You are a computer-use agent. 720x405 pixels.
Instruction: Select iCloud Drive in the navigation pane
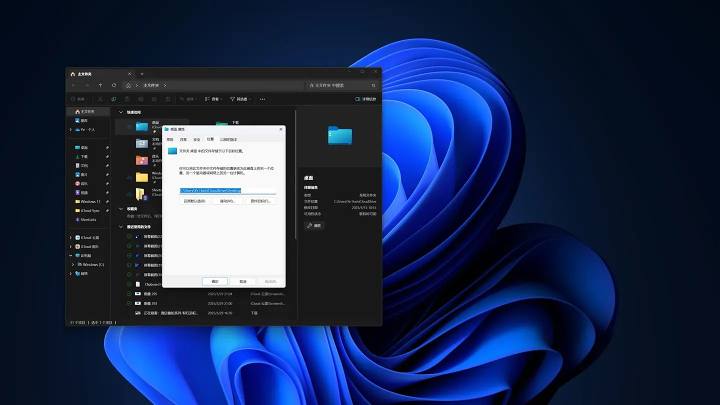(87, 237)
